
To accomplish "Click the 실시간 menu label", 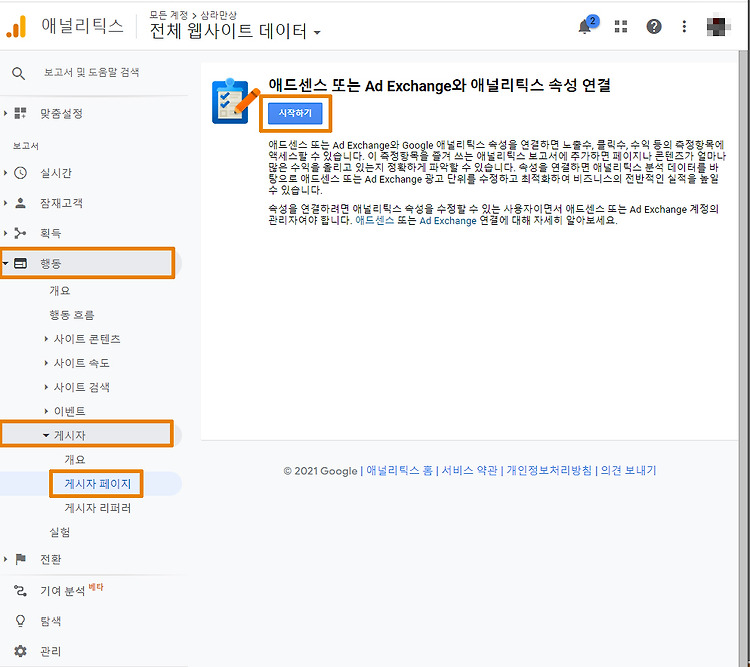I will tap(55, 173).
